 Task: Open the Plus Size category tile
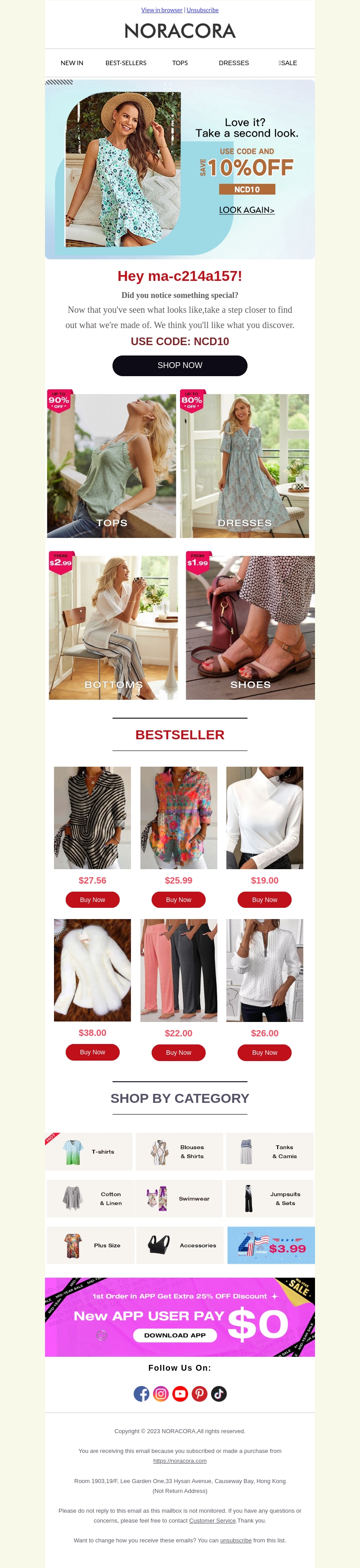(x=91, y=1245)
